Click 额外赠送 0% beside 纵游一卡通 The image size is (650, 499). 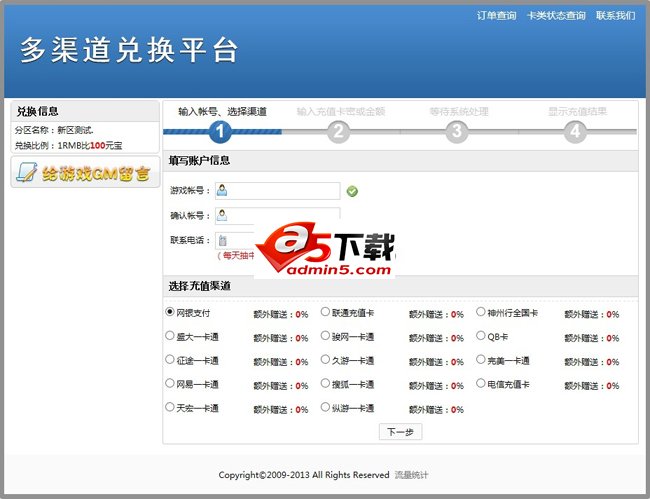point(436,410)
